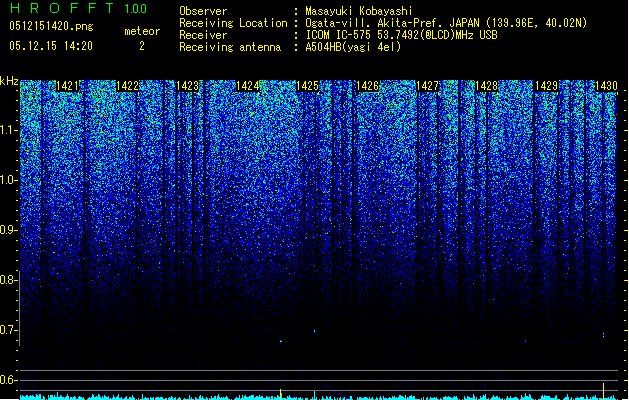
Task: Click the 1427 time marker
Action: (x=427, y=86)
